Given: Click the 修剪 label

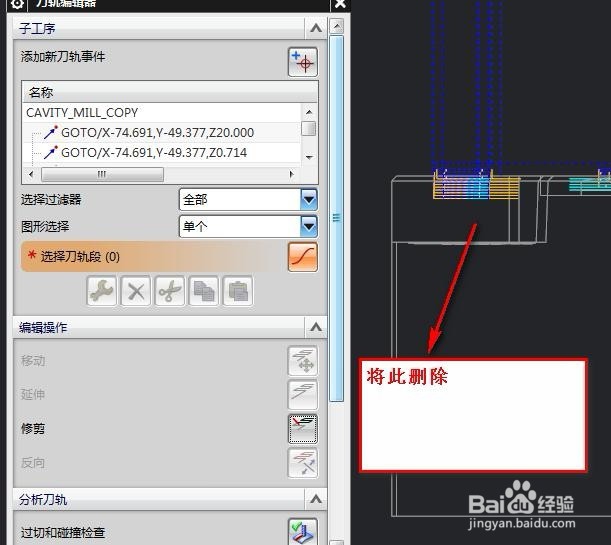Looking at the screenshot, I should [x=33, y=429].
